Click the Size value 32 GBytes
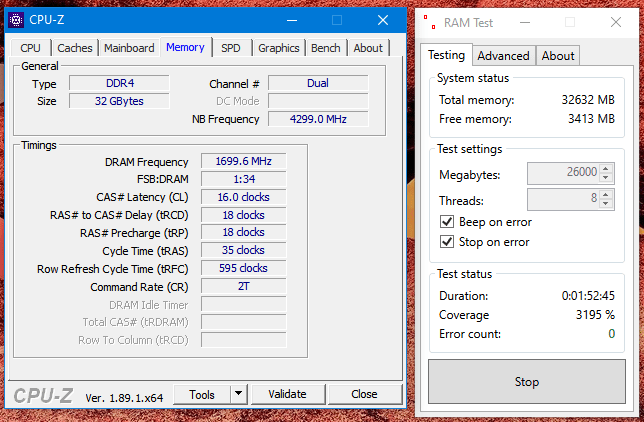The width and height of the screenshot is (644, 422). 120,101
